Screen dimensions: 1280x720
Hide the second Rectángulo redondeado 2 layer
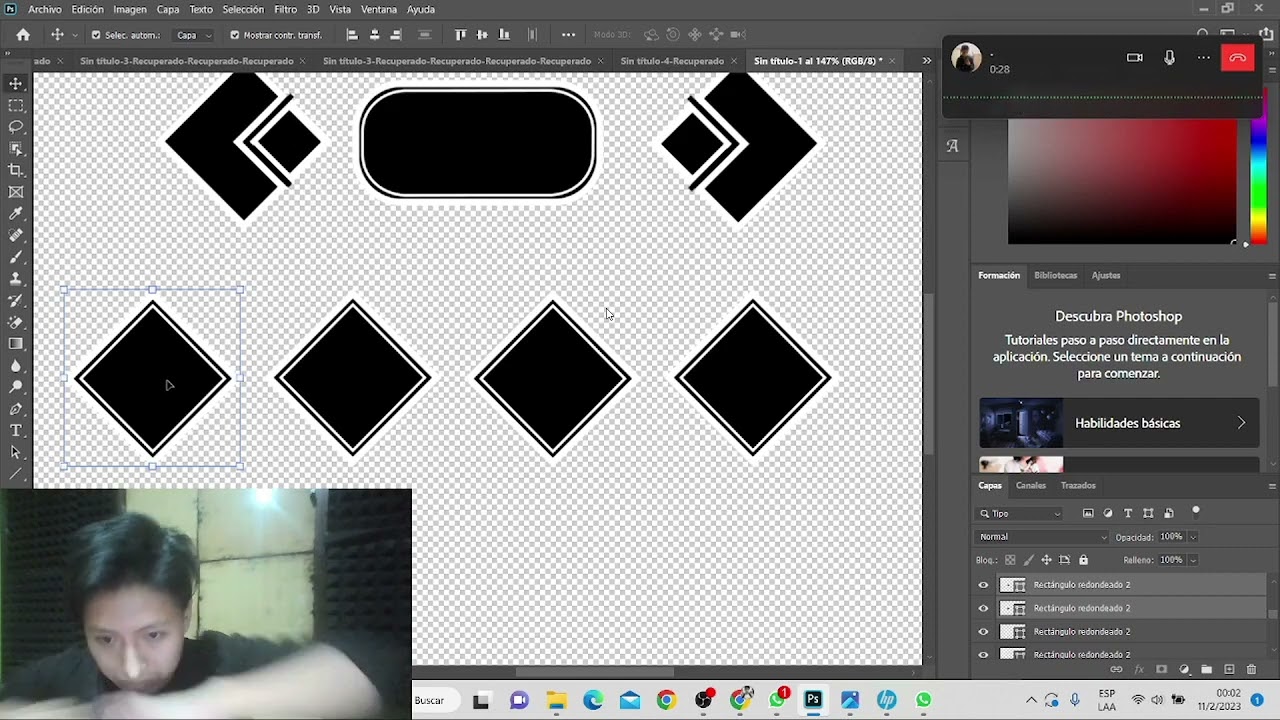983,608
